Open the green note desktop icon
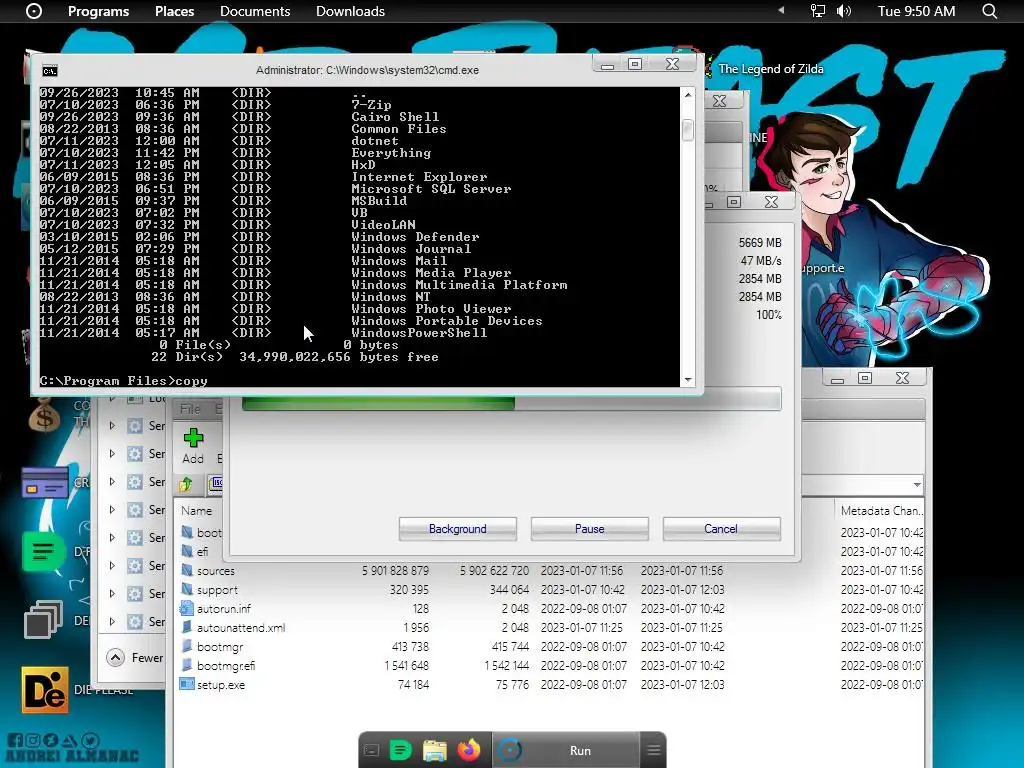Viewport: 1024px width, 768px height. tap(44, 552)
